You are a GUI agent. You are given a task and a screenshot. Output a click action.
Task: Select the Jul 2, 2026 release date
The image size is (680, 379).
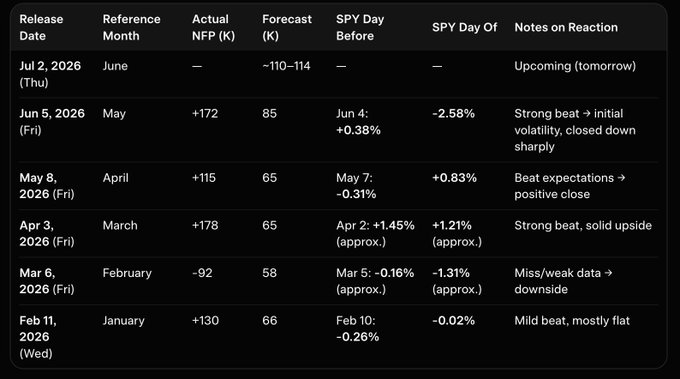click(x=50, y=74)
